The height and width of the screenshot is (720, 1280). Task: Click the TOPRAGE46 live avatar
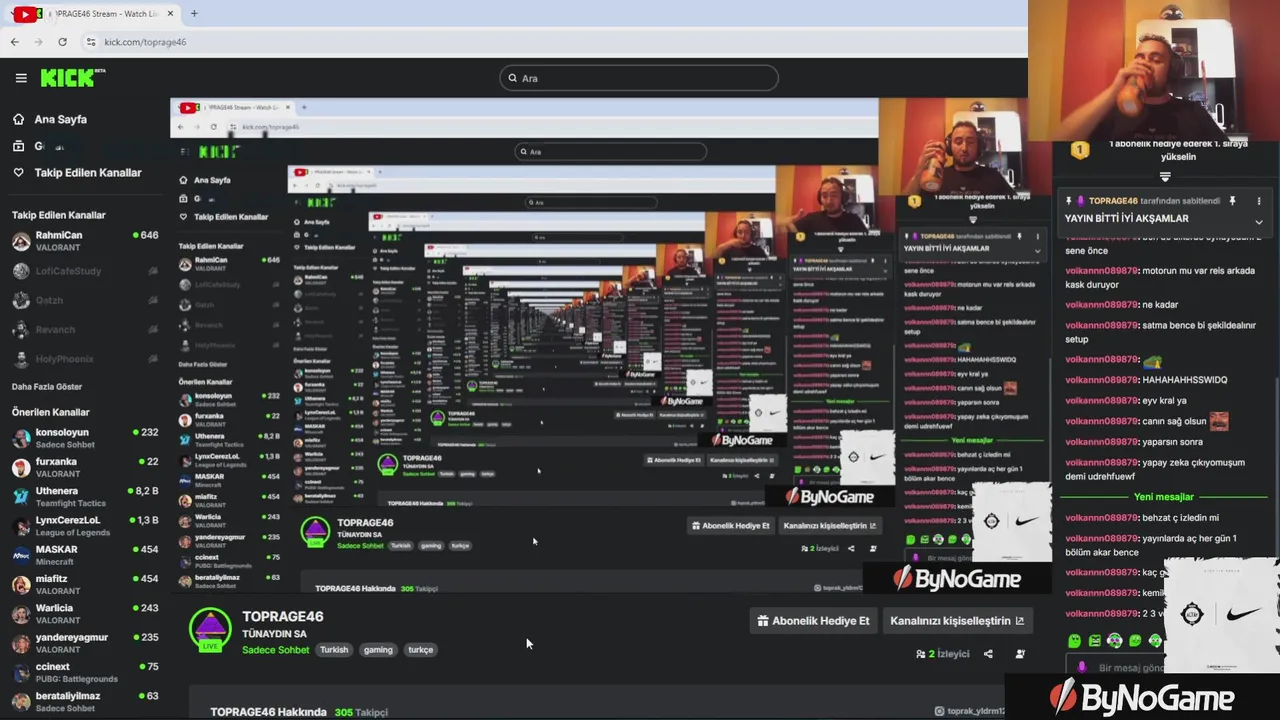[210, 630]
